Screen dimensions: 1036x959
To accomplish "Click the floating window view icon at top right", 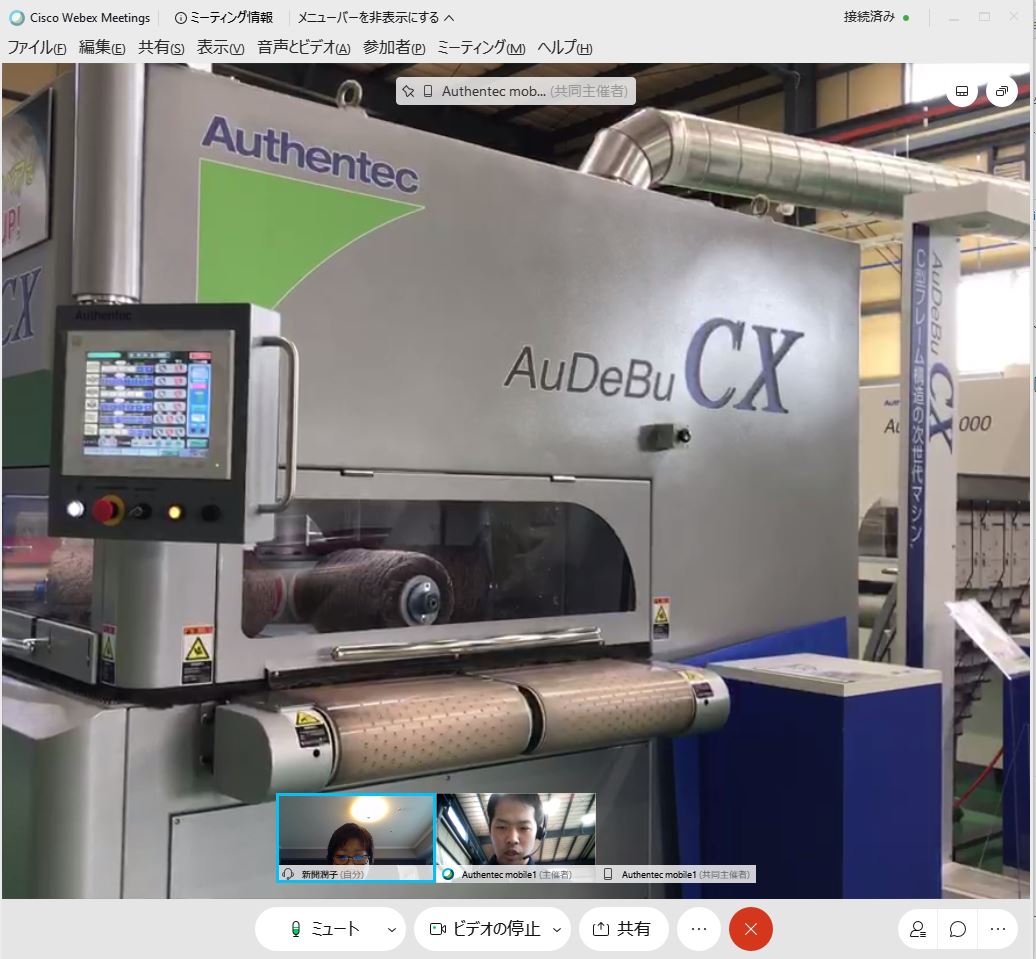I will click(1001, 91).
